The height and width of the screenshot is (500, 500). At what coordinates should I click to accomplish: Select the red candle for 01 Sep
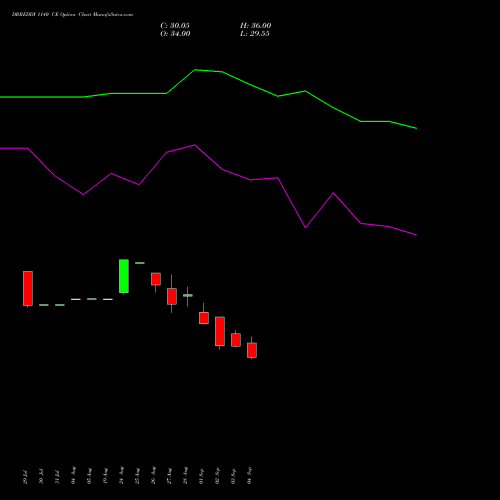[x=204, y=318]
